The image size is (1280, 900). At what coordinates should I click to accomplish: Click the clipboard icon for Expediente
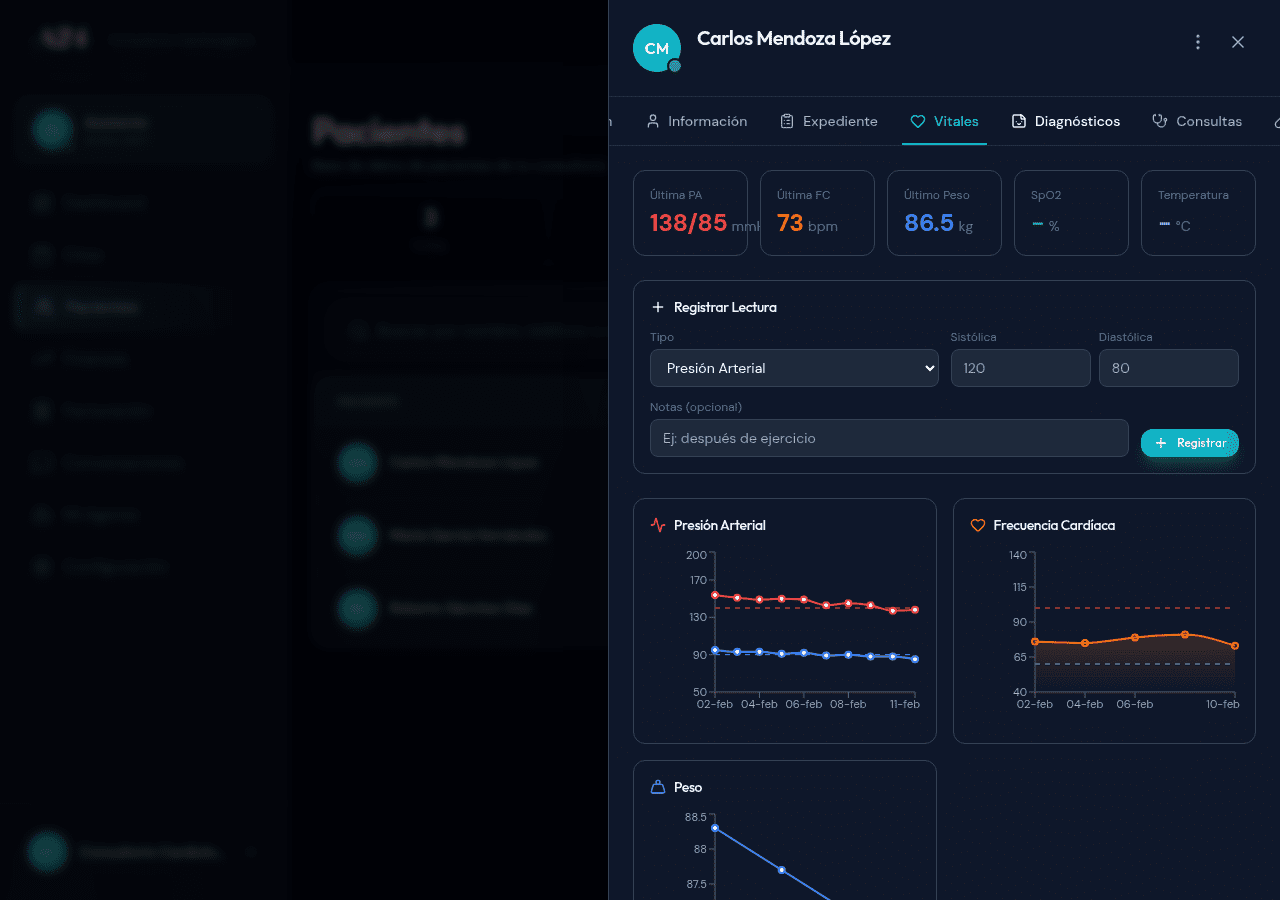pos(787,121)
